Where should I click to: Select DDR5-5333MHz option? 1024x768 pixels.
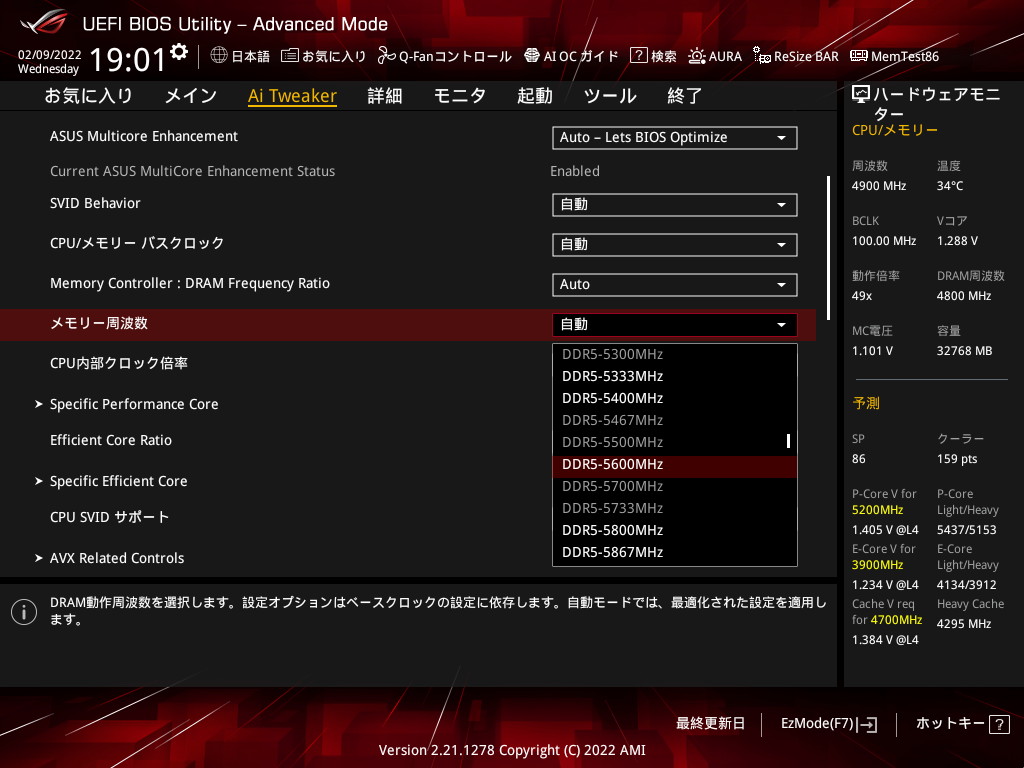pos(675,376)
